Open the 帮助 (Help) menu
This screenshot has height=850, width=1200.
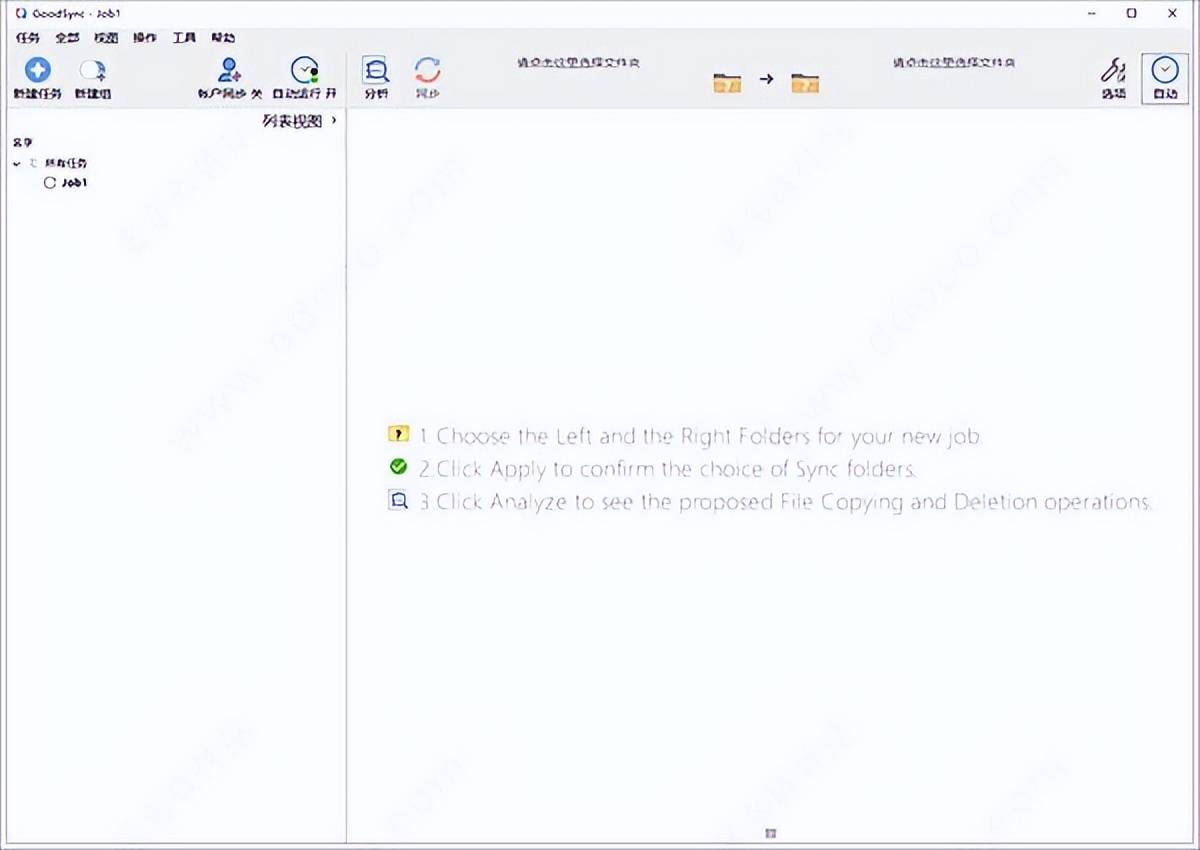pyautogui.click(x=223, y=38)
